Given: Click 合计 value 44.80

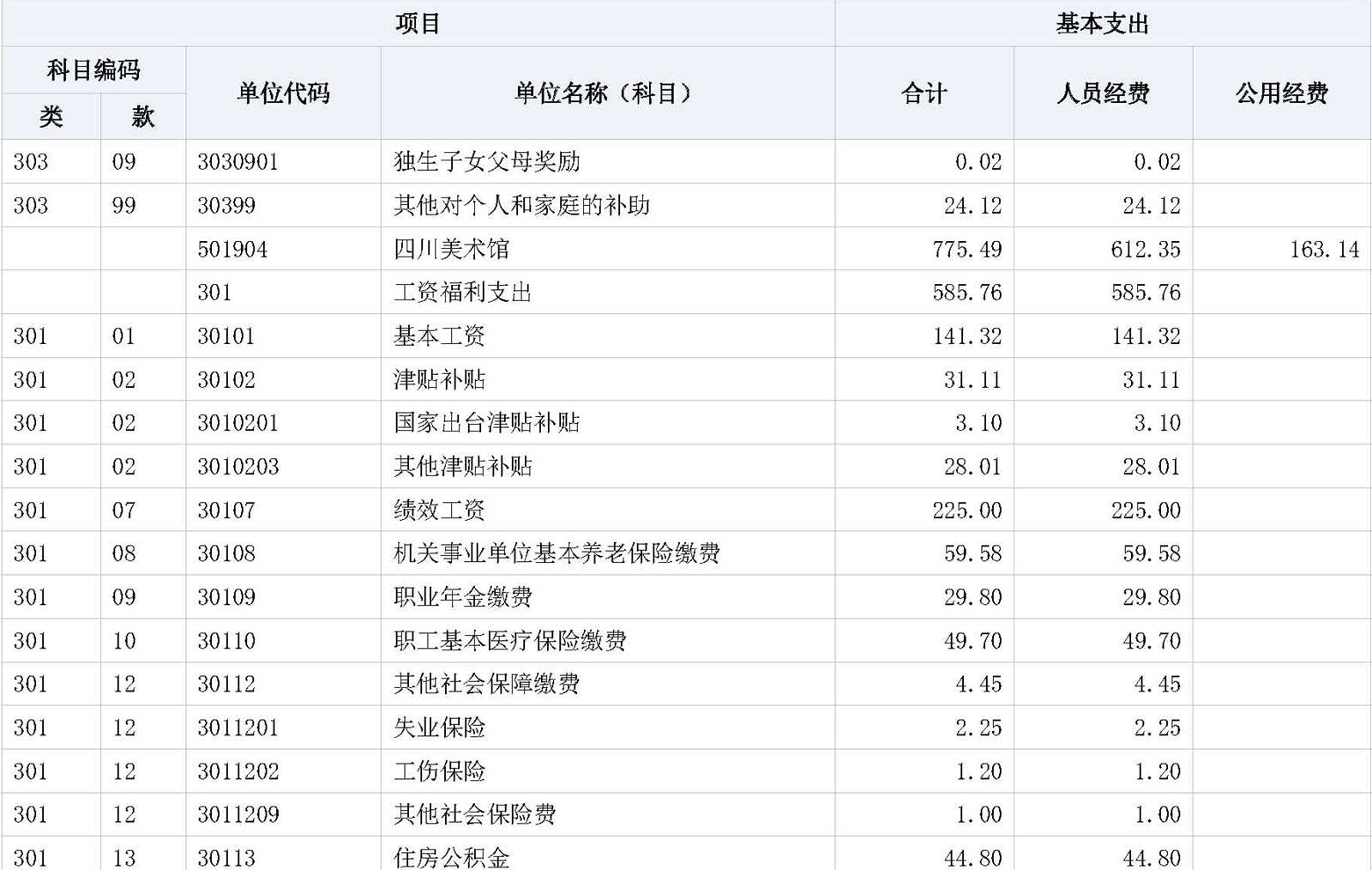Looking at the screenshot, I should (973, 858).
